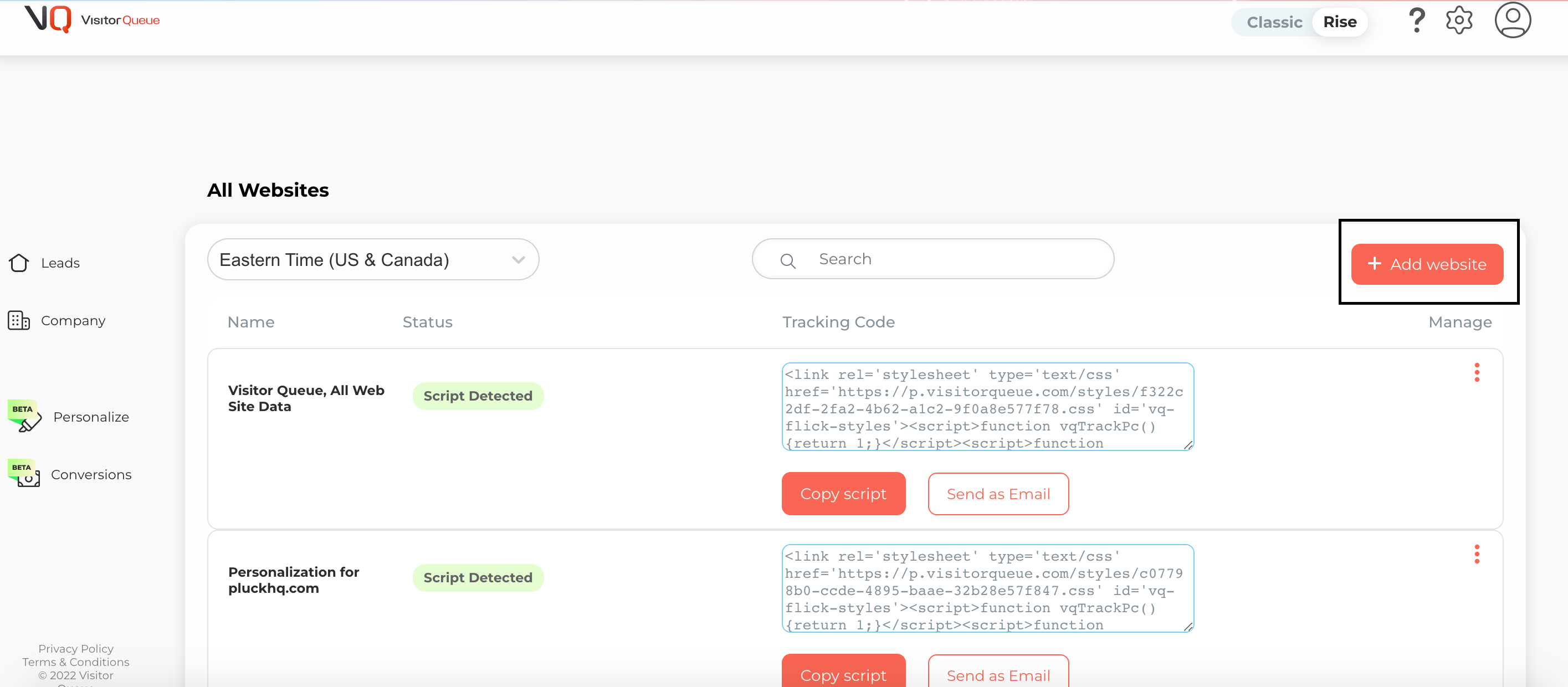Open the settings gear icon
This screenshot has height=687, width=1568.
(1459, 20)
